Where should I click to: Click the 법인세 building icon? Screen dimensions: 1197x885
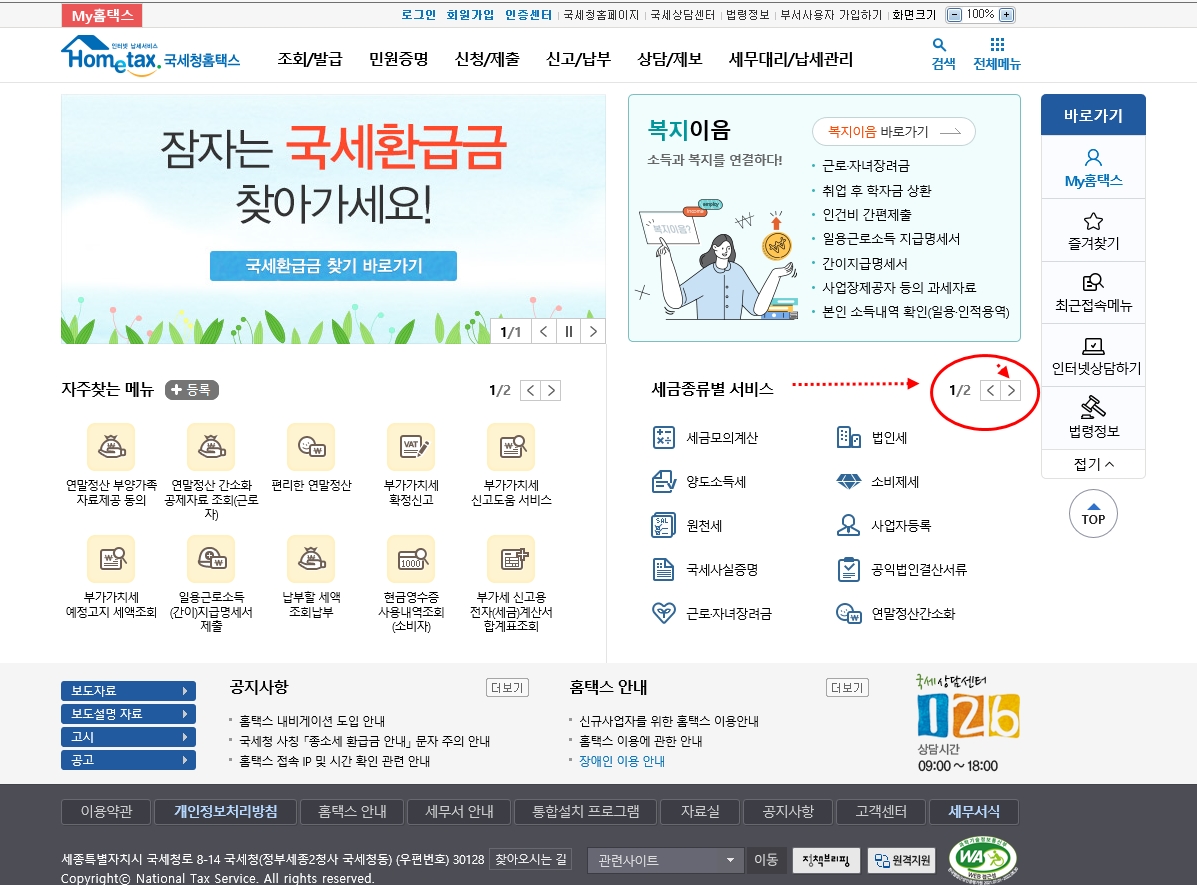(x=849, y=438)
